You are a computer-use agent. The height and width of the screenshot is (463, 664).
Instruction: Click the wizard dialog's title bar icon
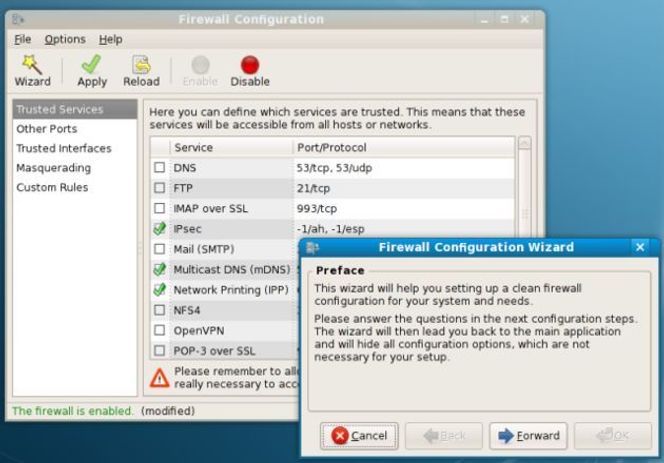tap(313, 247)
